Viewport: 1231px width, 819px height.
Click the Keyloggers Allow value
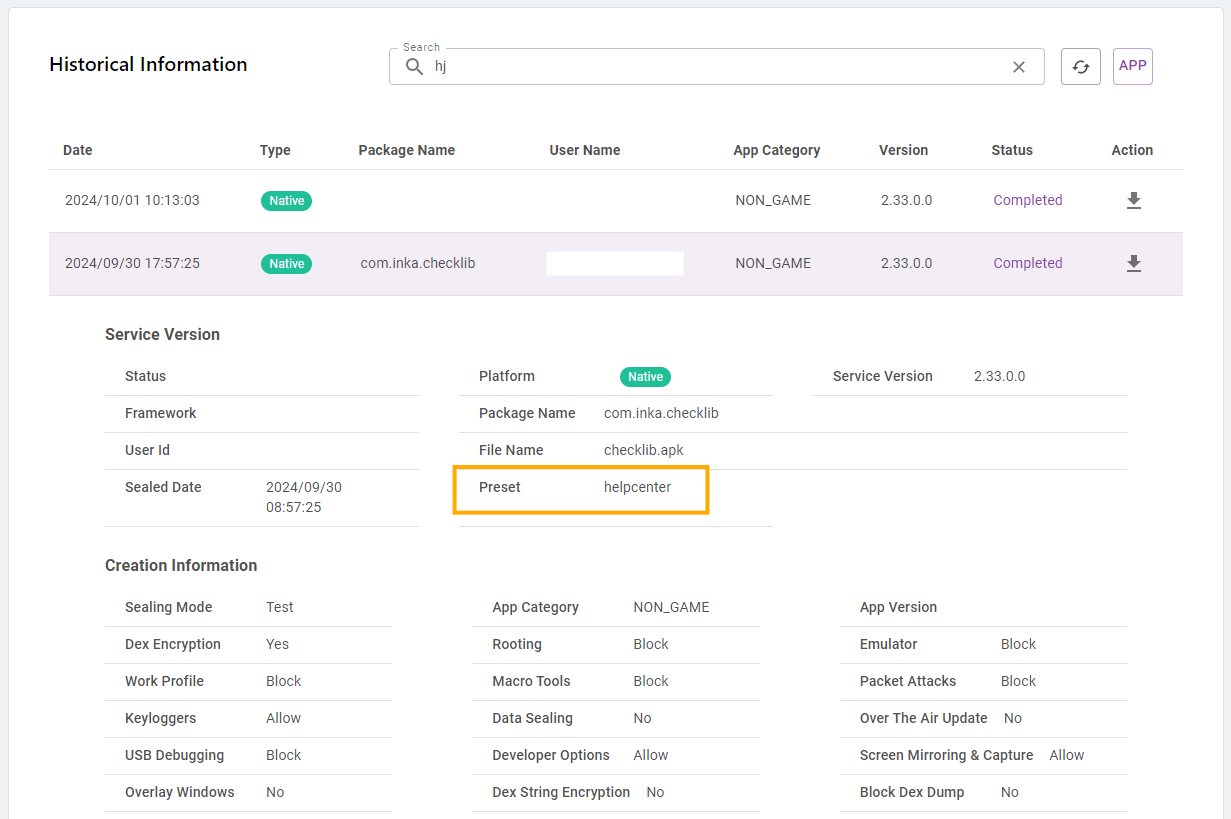(283, 718)
